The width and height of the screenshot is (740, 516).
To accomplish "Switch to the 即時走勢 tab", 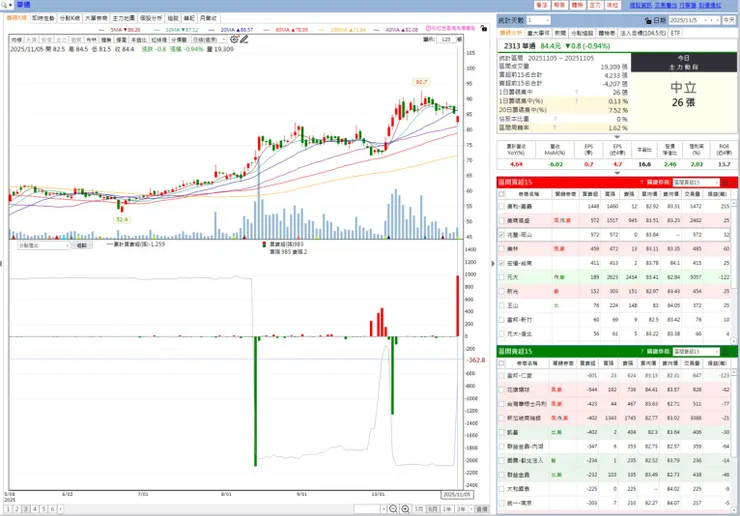I will point(43,18).
